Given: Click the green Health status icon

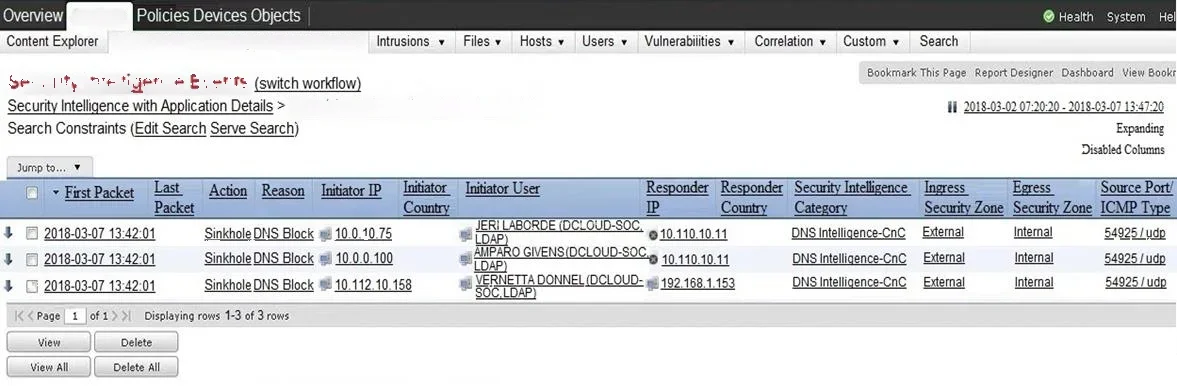Looking at the screenshot, I should pyautogui.click(x=1049, y=17).
